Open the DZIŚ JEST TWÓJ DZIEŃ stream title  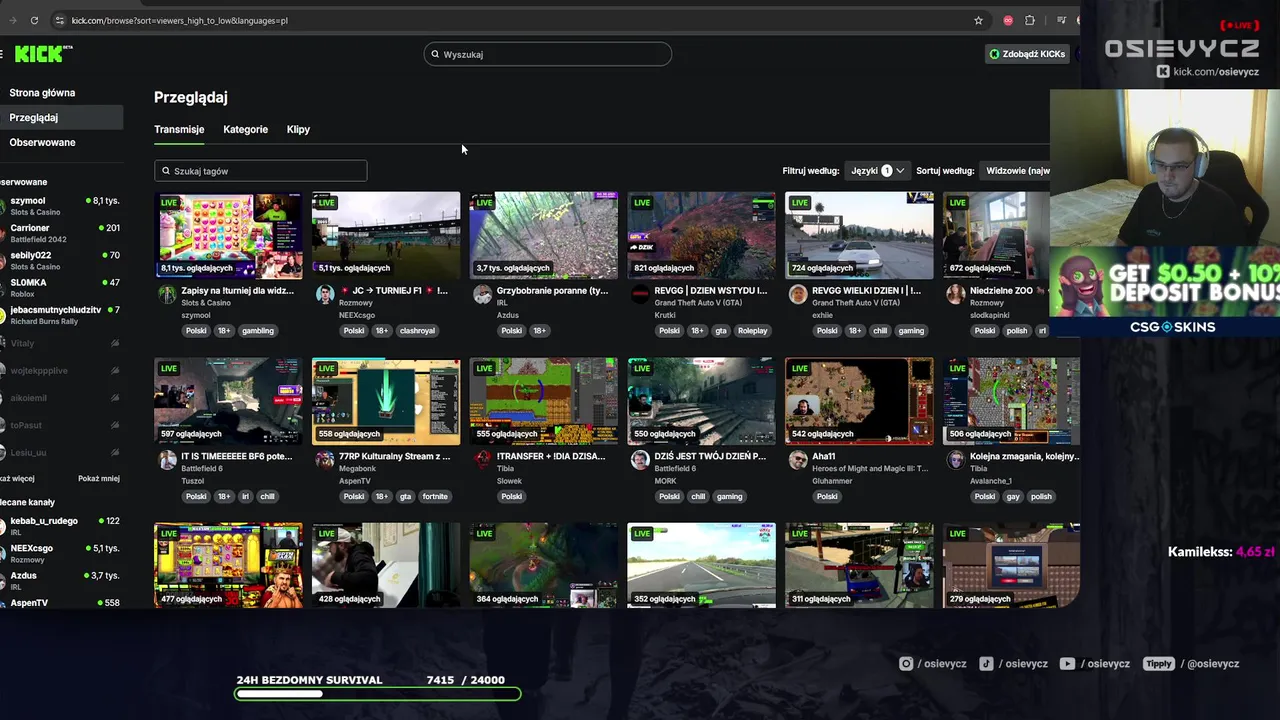710,456
